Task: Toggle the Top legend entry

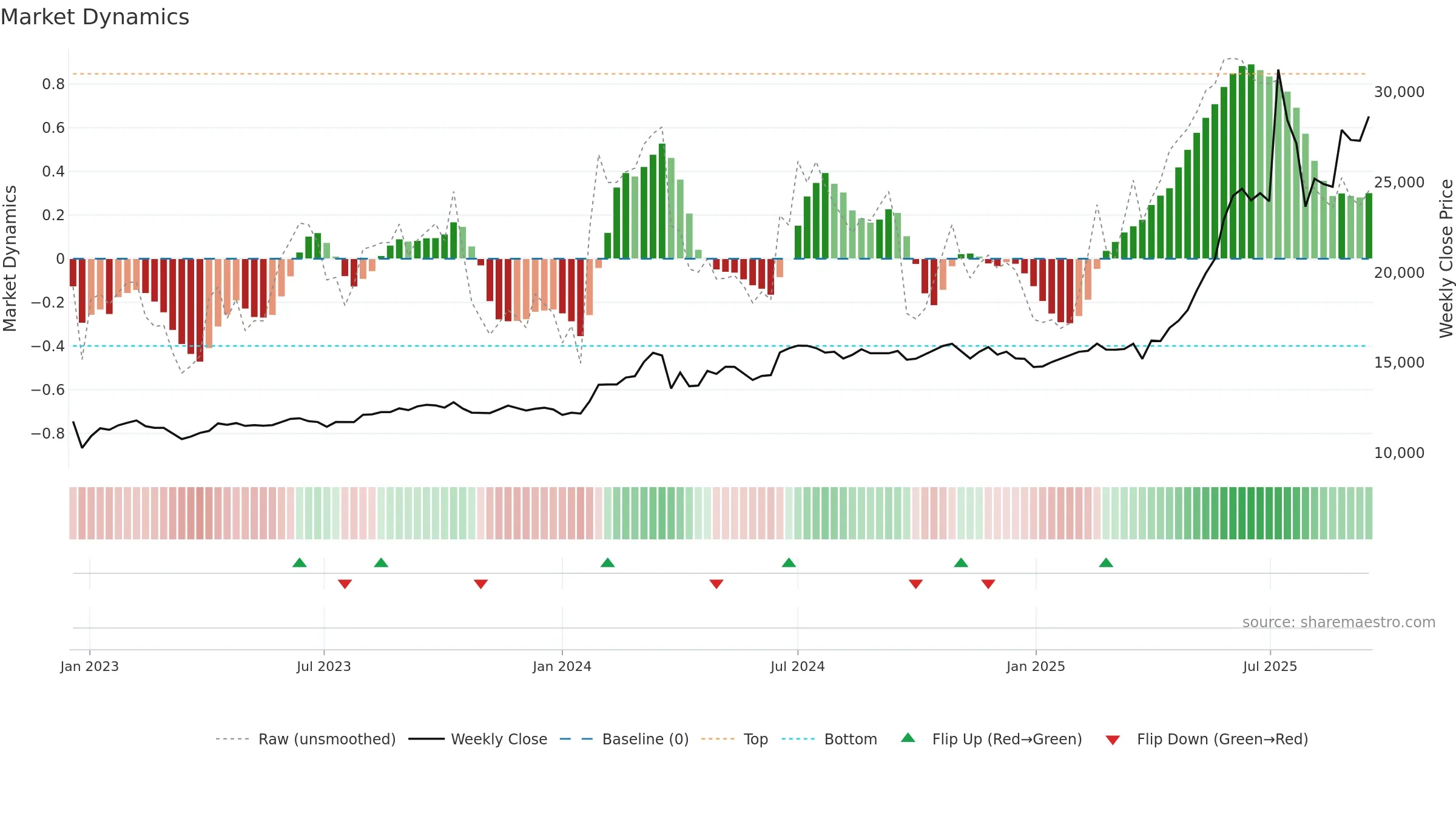Action: pos(735,740)
